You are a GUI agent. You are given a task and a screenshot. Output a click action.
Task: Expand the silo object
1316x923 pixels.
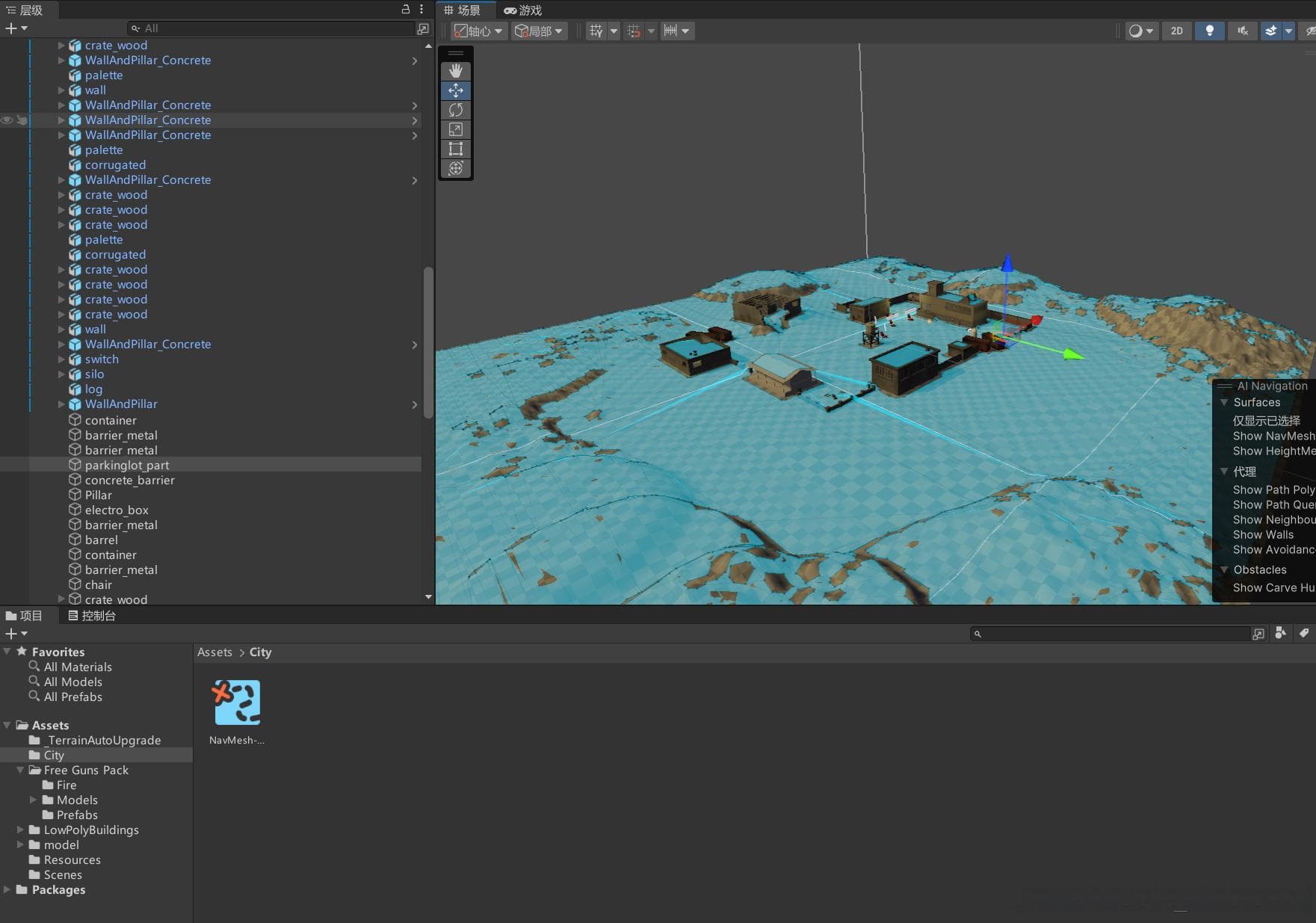(61, 374)
